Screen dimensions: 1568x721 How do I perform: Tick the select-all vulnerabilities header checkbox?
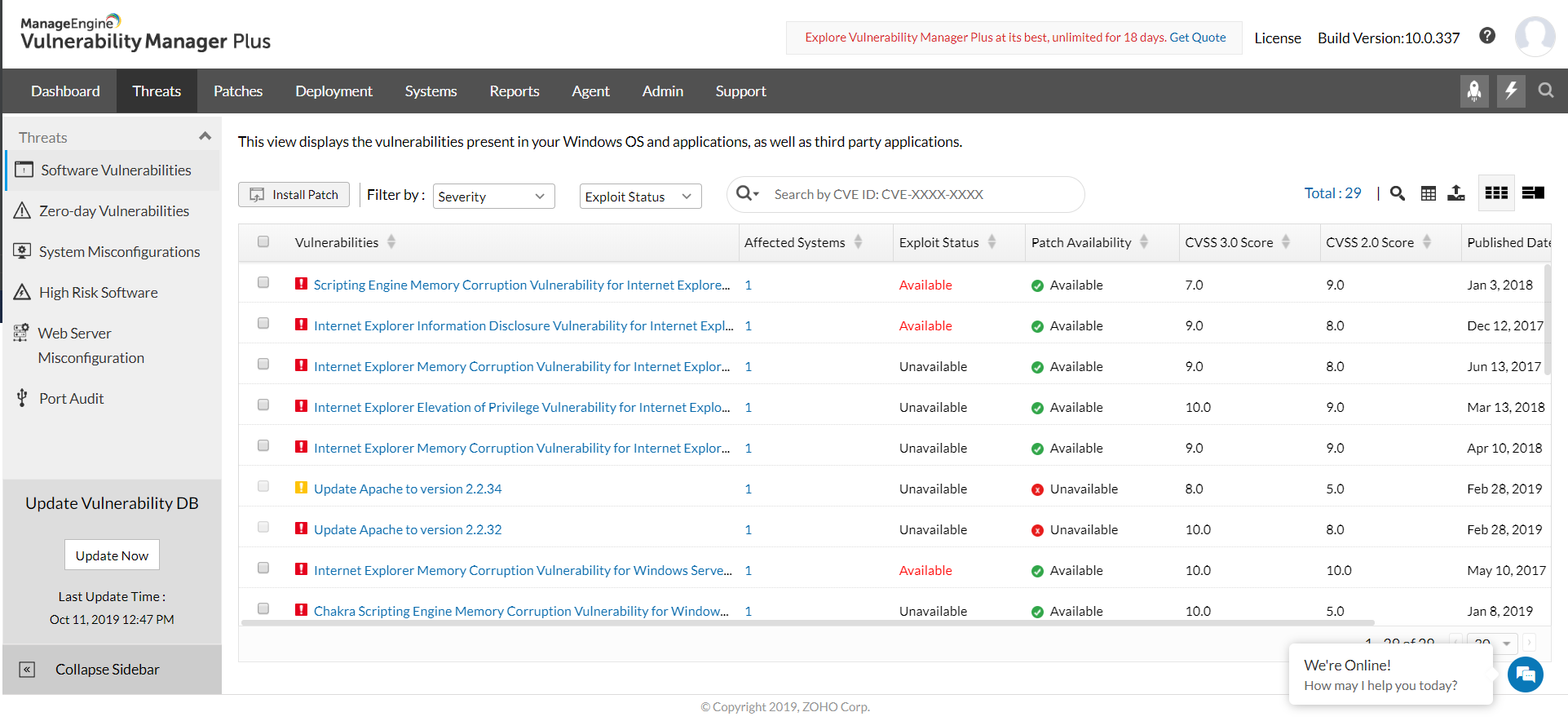(263, 241)
